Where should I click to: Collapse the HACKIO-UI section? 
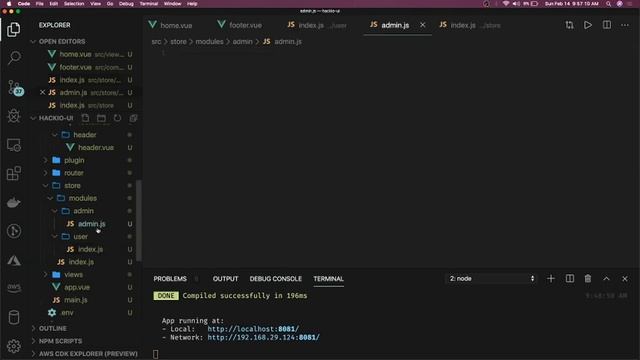(x=33, y=118)
